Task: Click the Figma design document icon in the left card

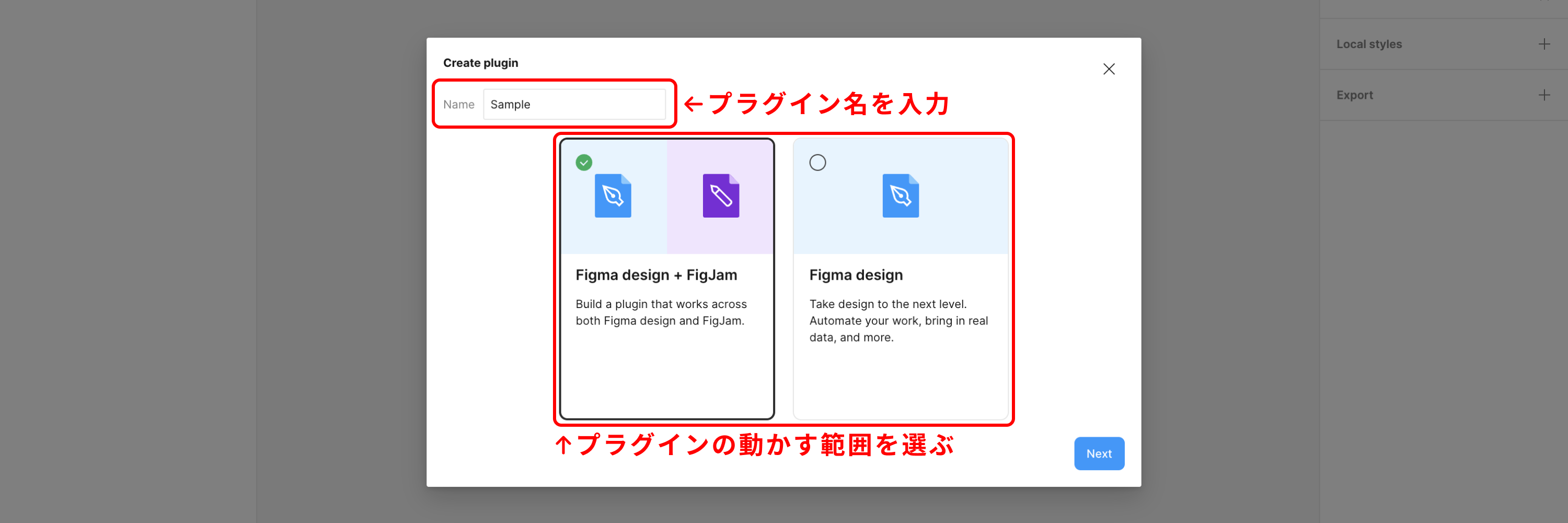Action: pos(613,196)
